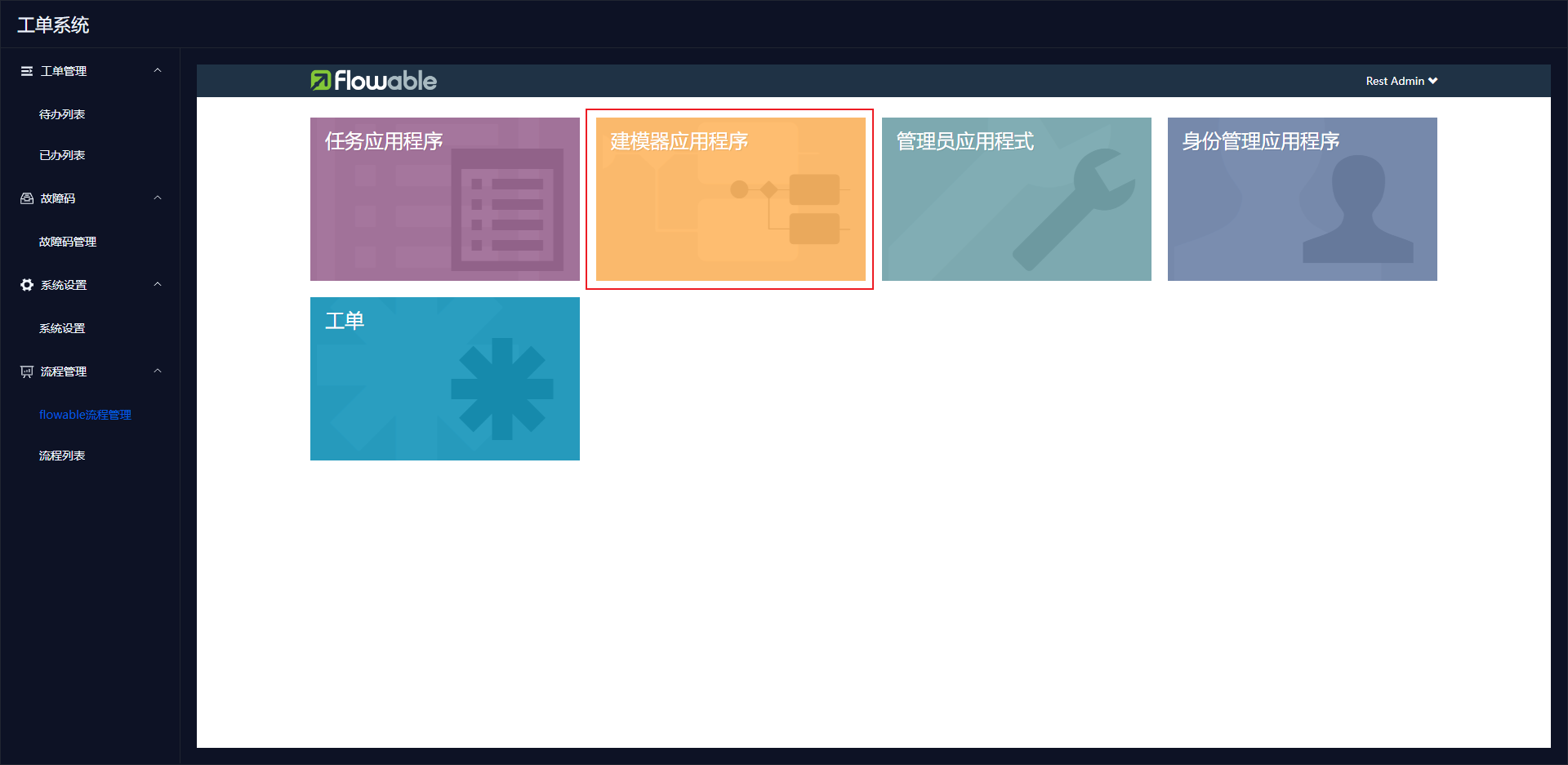Collapse the 流程管理 section chevron

pyautogui.click(x=158, y=371)
